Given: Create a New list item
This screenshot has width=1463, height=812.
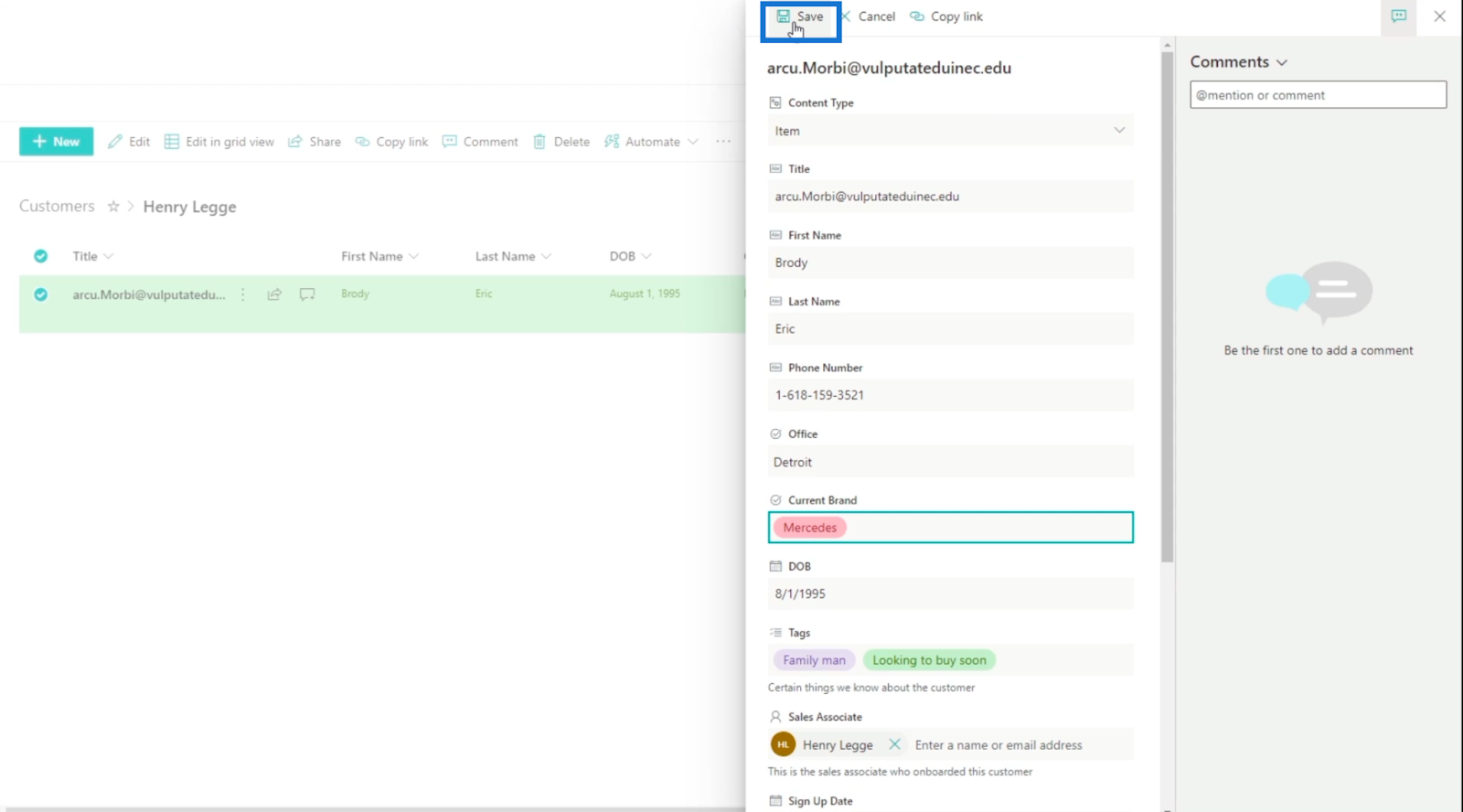Looking at the screenshot, I should pos(56,142).
